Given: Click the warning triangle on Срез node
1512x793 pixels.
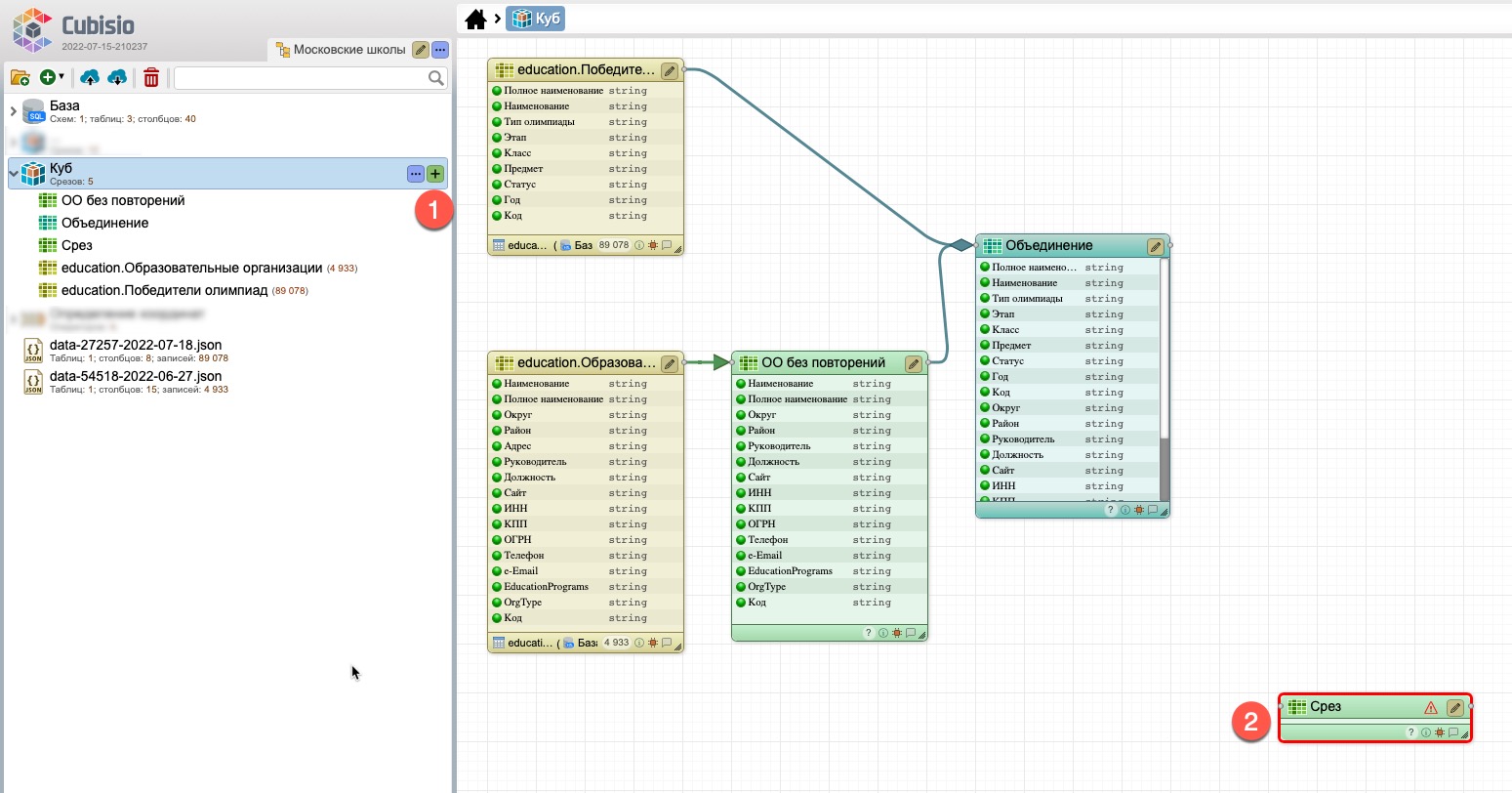Looking at the screenshot, I should 1431,708.
